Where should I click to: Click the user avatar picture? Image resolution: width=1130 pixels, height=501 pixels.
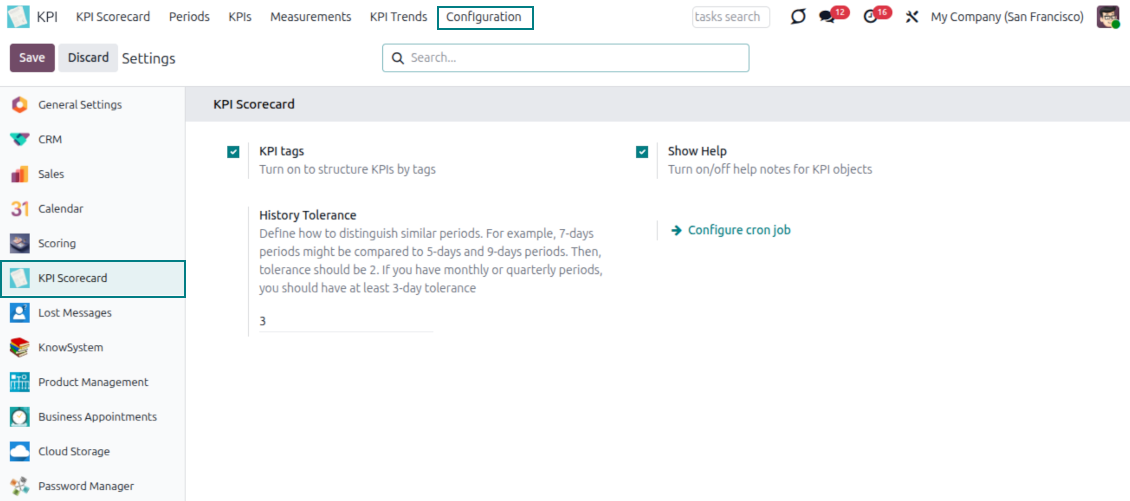tap(1107, 17)
